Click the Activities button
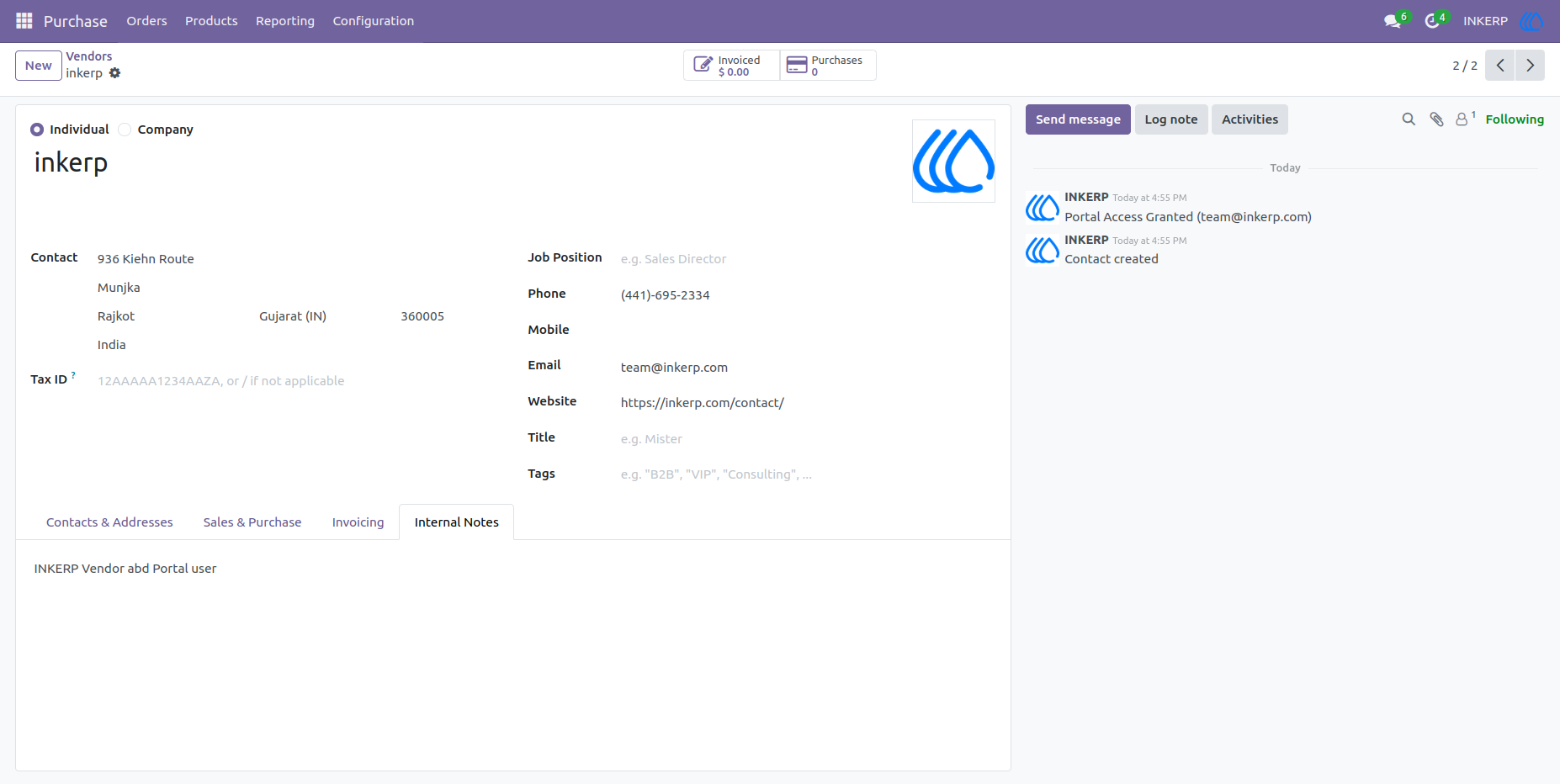Screen dimensions: 1560x784 (1250, 119)
